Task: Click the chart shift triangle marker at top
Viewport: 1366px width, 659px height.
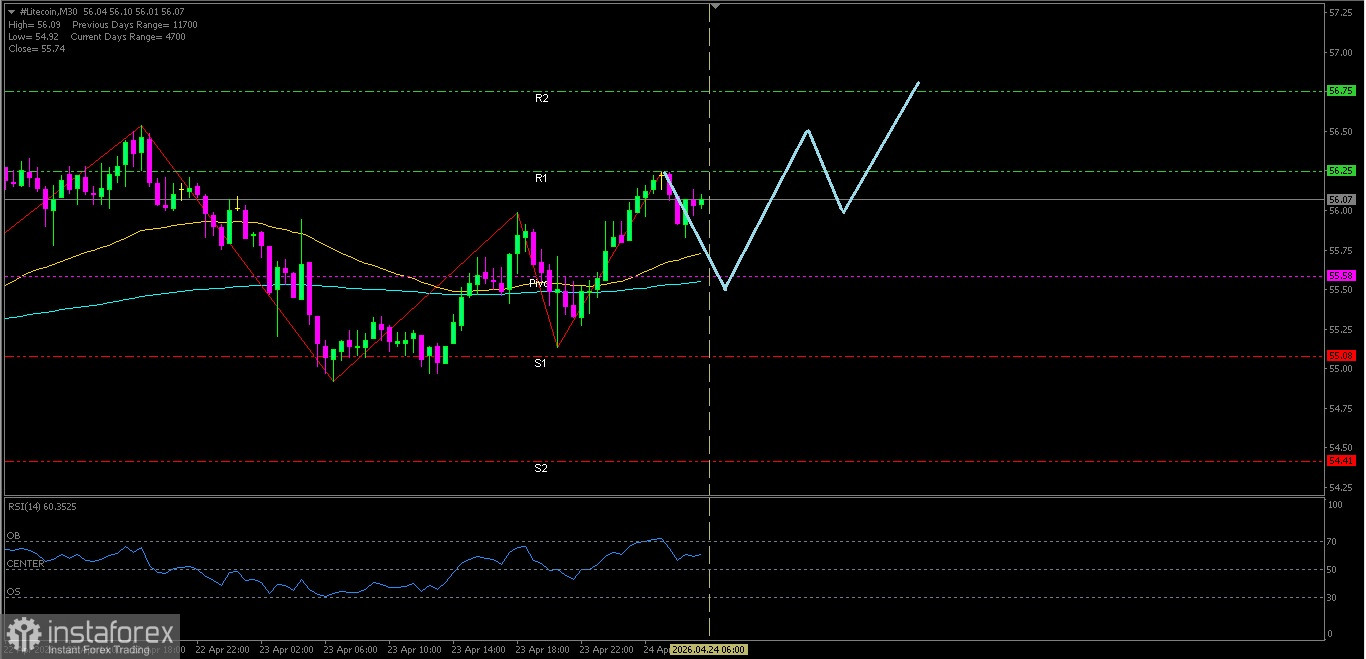Action: (714, 7)
